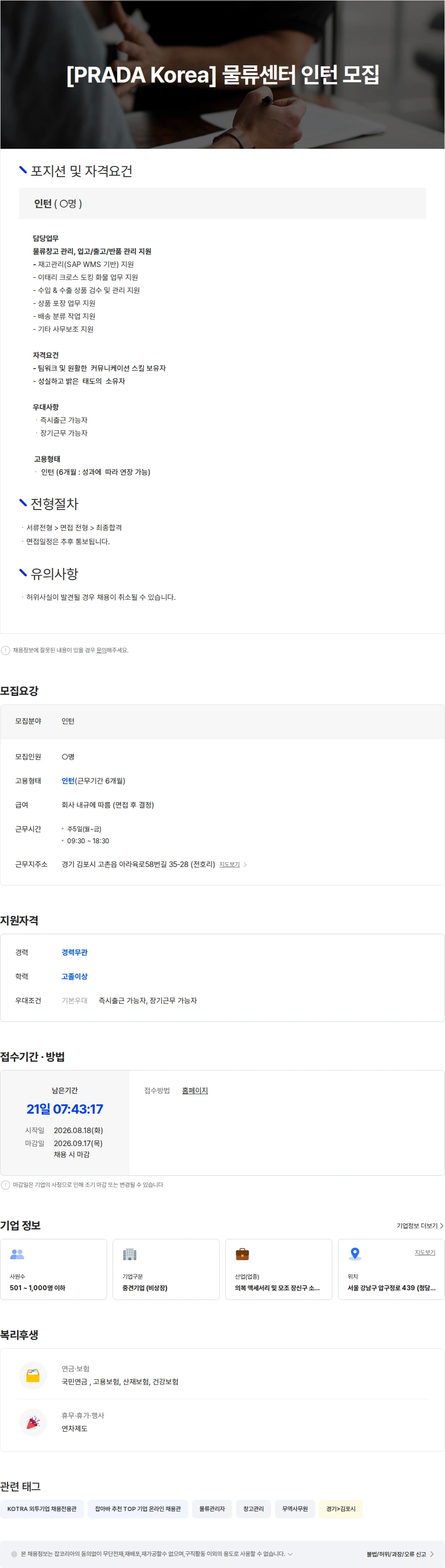Click the company type building icon
Screen dimensions: 445x1568
pos(130,1254)
